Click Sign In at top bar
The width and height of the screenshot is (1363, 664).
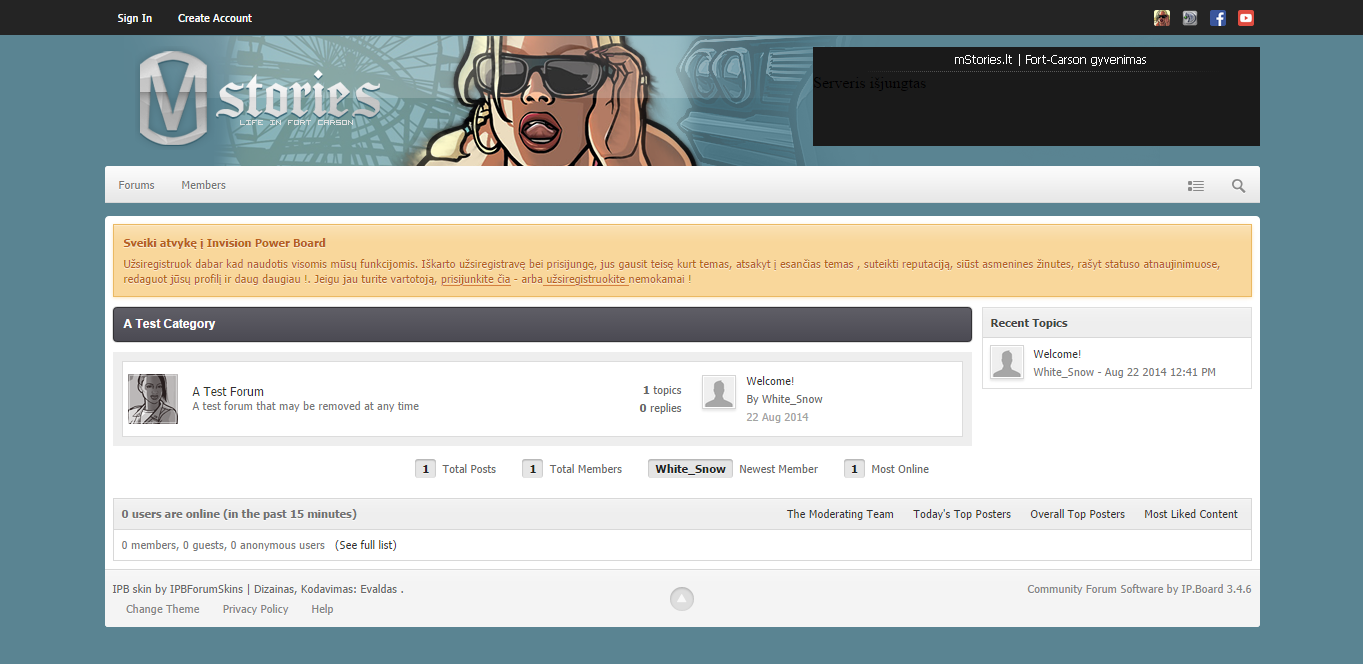135,18
